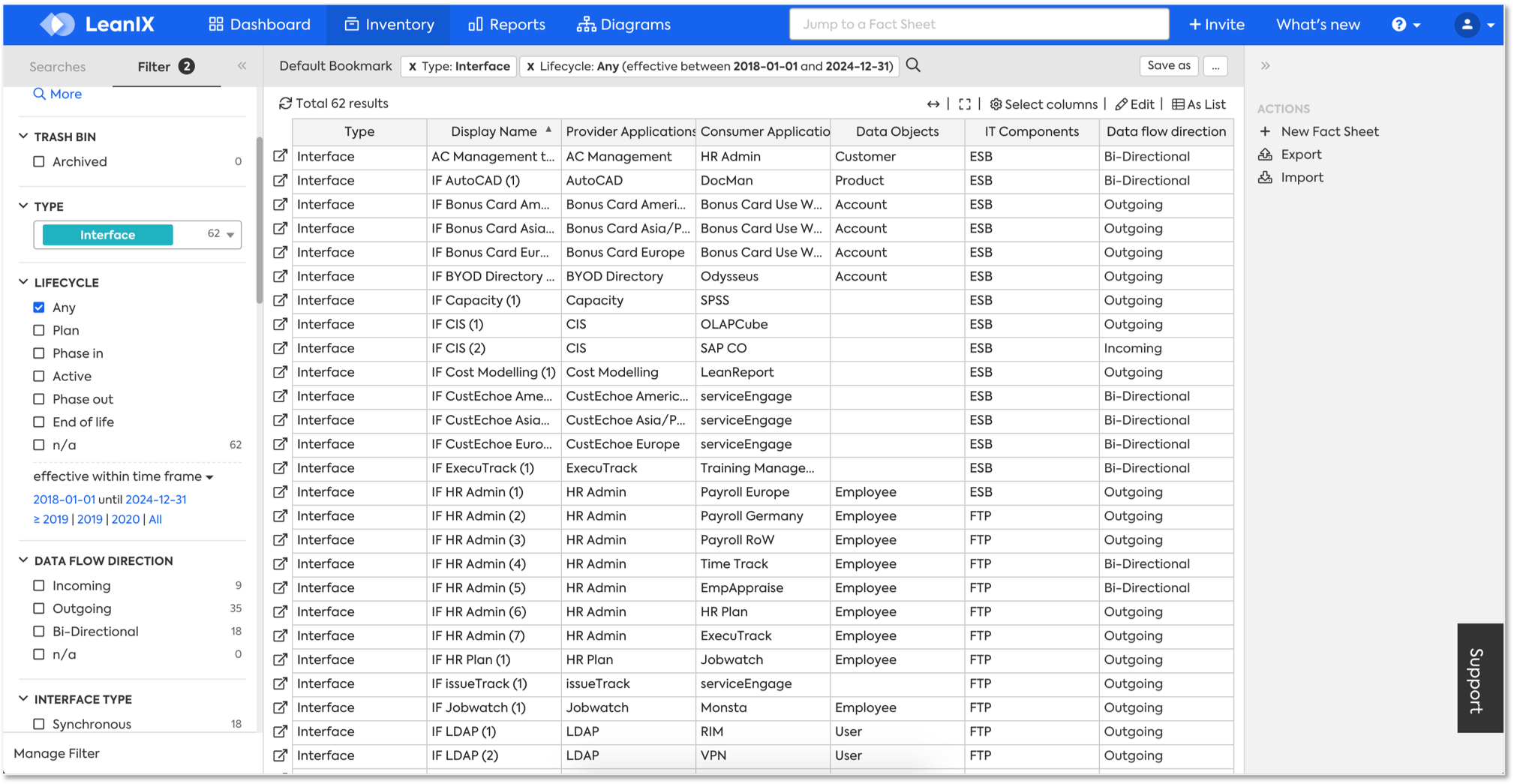
Task: Open the help question mark menu
Action: coord(1406,25)
